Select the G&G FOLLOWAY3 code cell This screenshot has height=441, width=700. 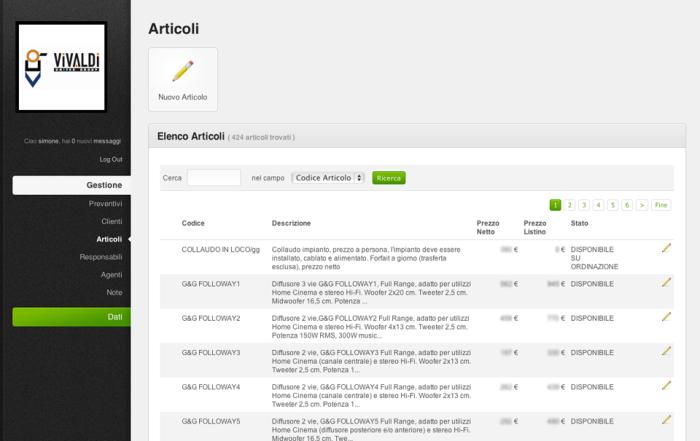tap(211, 353)
